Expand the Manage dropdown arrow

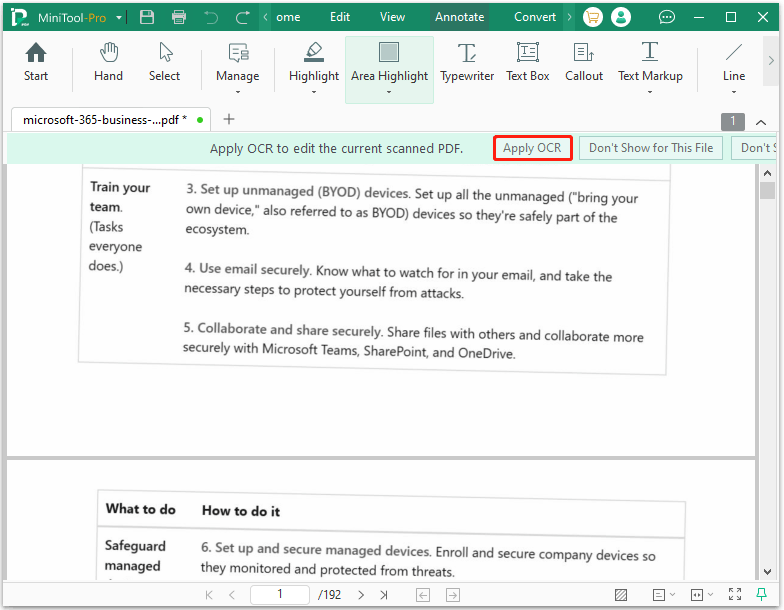(238, 92)
